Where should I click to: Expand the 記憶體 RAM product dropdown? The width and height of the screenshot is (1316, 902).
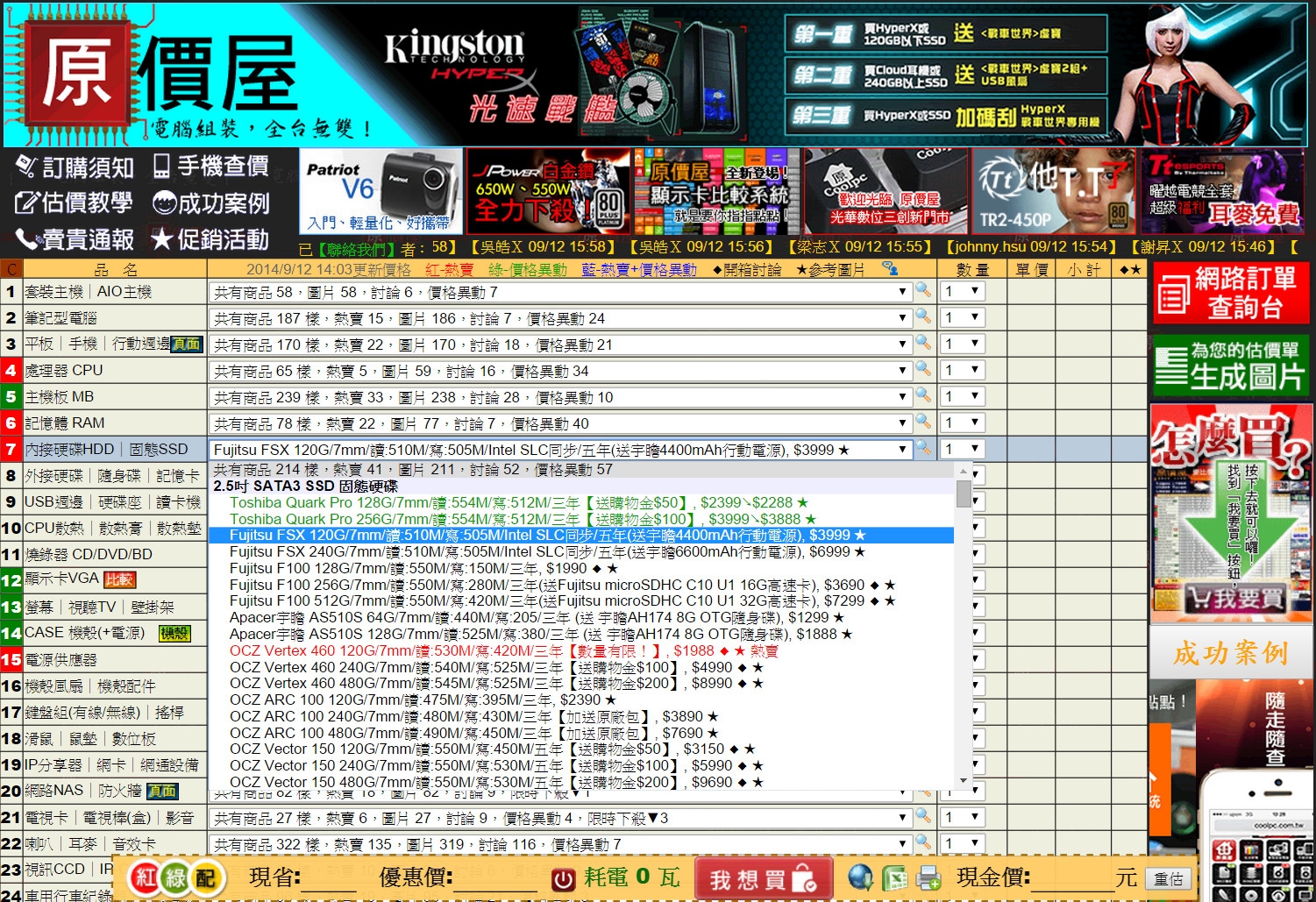pyautogui.click(x=561, y=423)
